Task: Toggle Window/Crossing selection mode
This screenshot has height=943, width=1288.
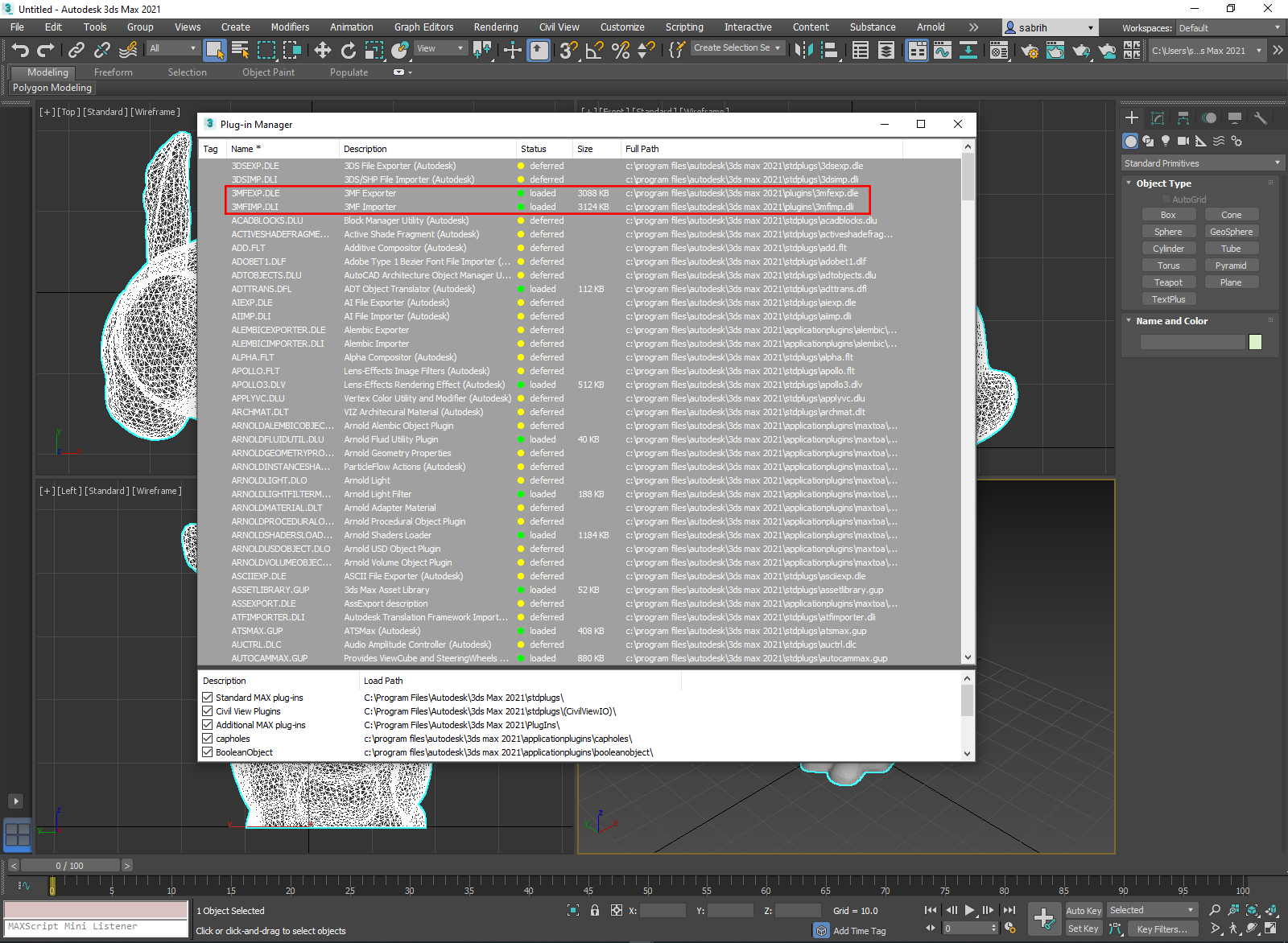Action: pos(291,51)
